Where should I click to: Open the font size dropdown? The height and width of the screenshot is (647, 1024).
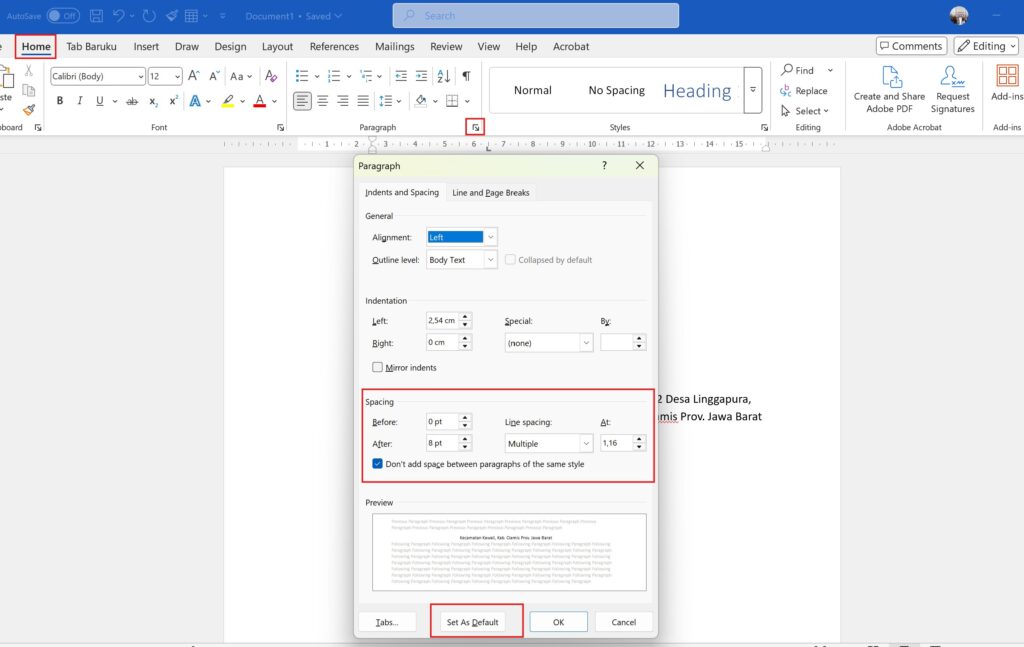pyautogui.click(x=177, y=76)
